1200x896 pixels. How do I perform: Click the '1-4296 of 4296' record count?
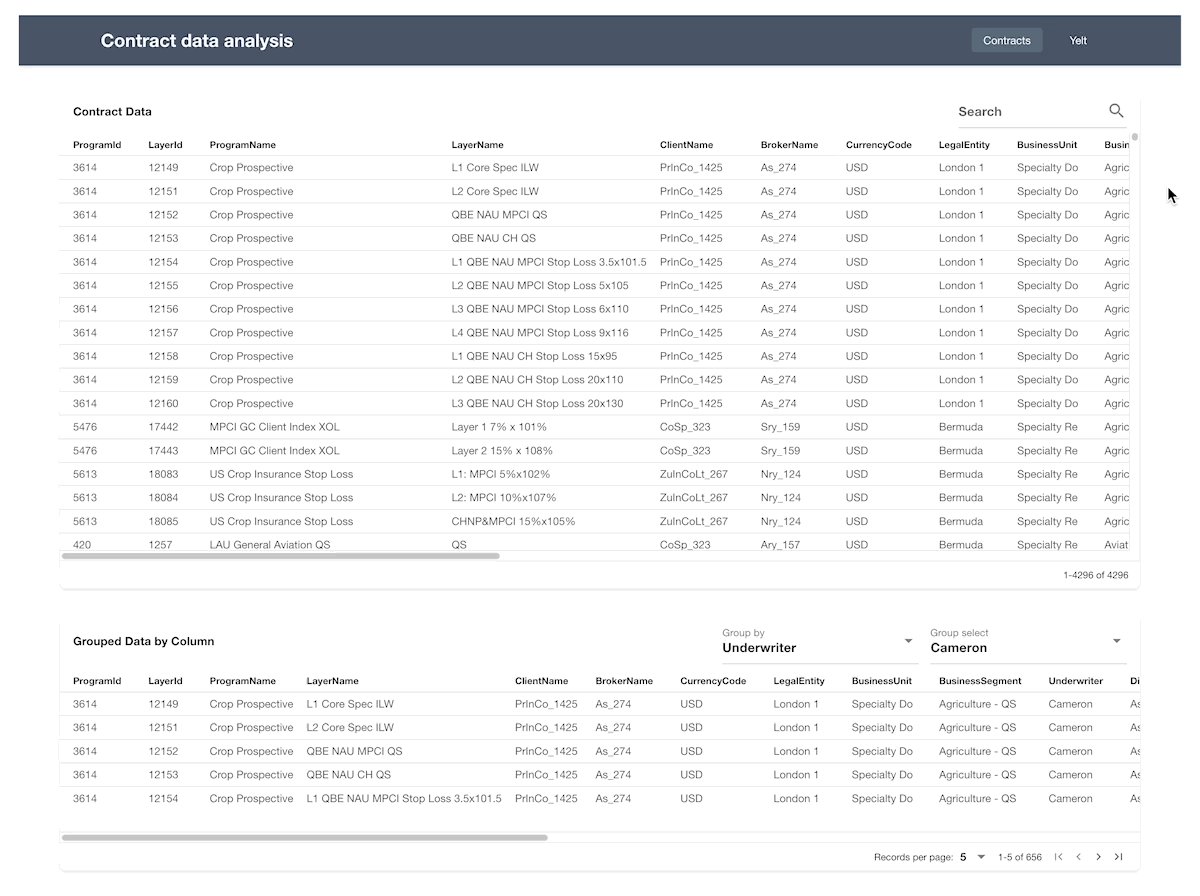tap(1096, 575)
